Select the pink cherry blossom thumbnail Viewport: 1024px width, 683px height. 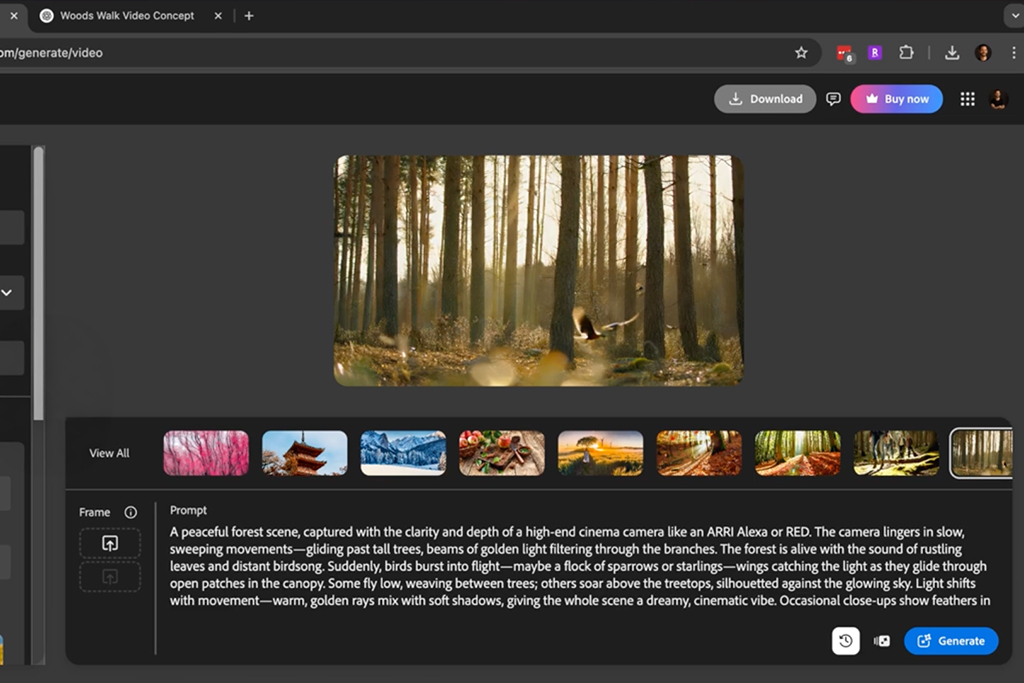pos(206,453)
